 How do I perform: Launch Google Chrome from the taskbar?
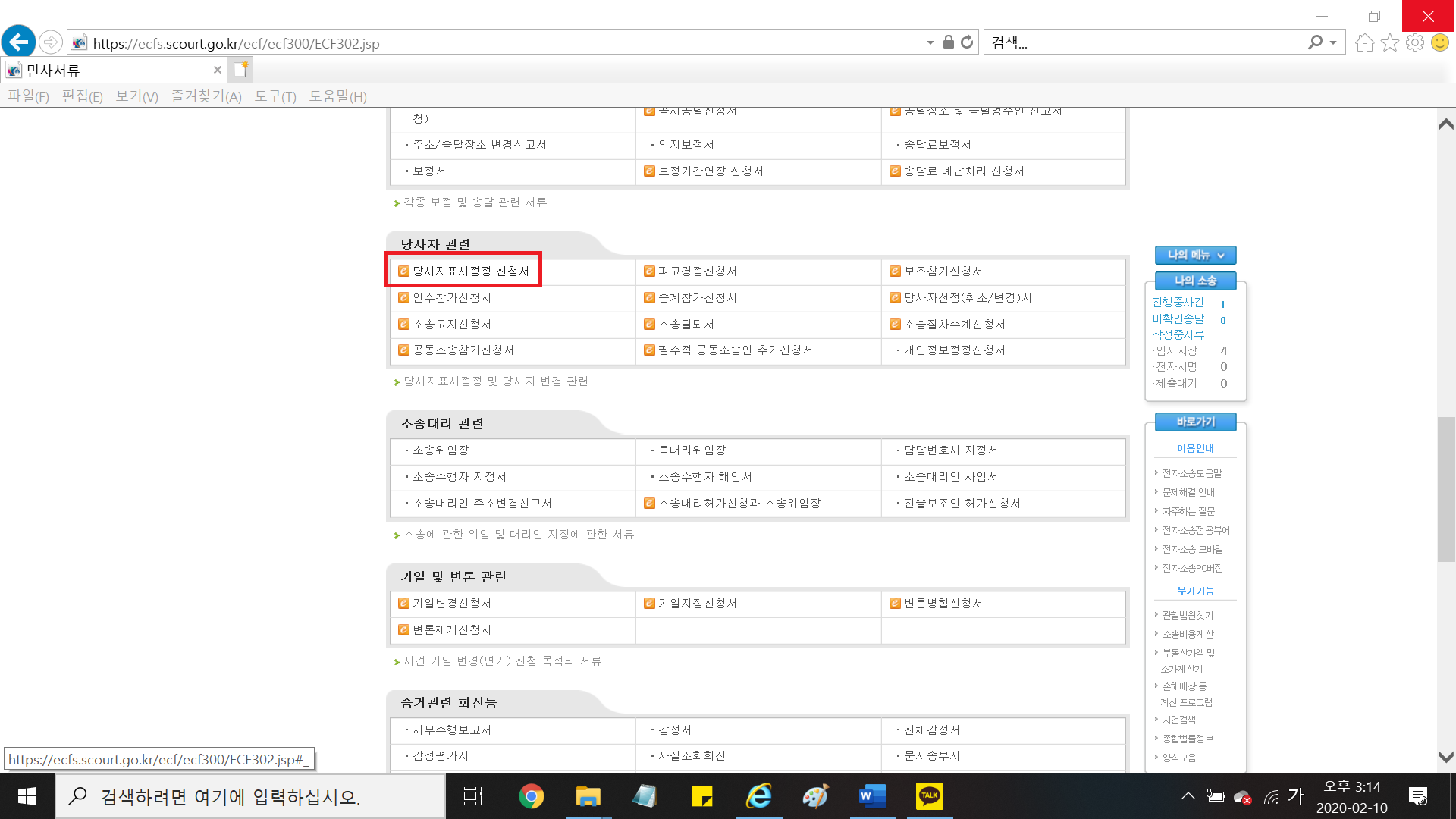click(531, 796)
